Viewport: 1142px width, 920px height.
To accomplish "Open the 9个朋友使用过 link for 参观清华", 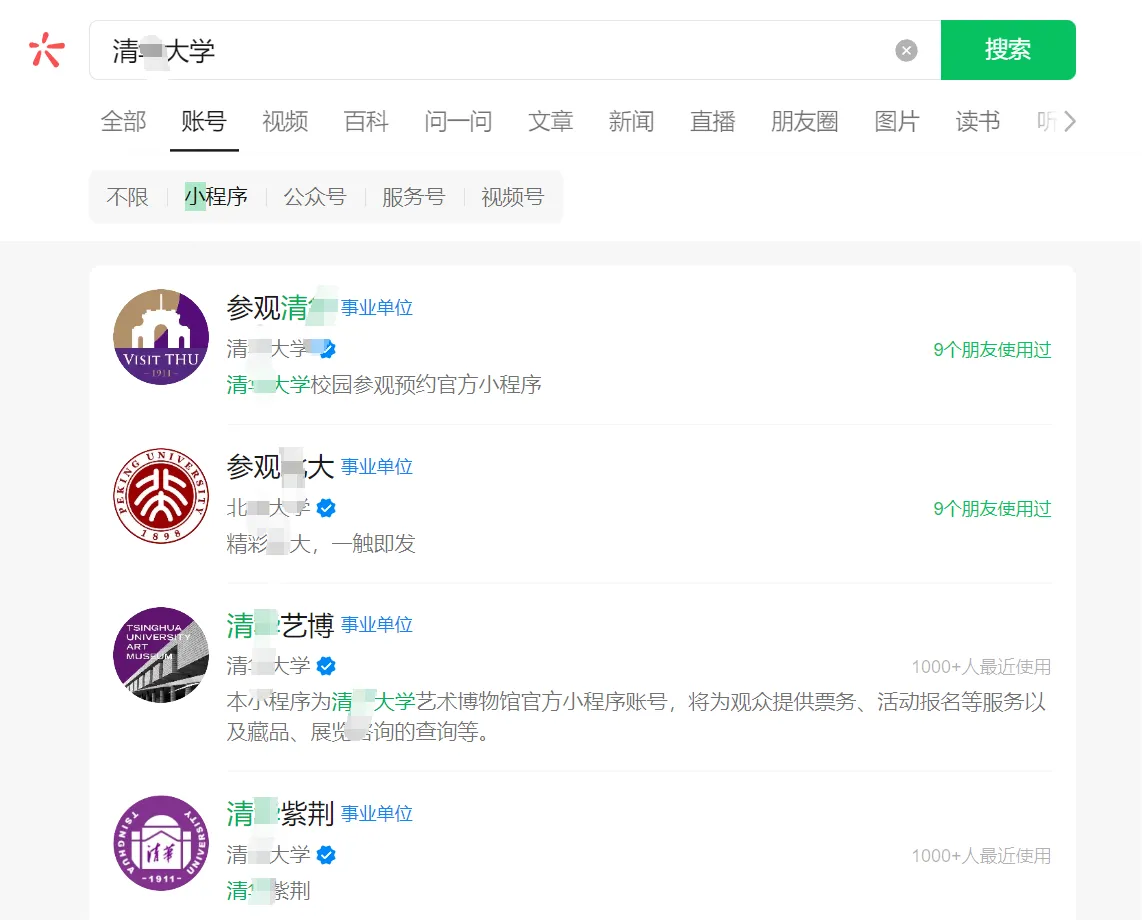I will 991,350.
